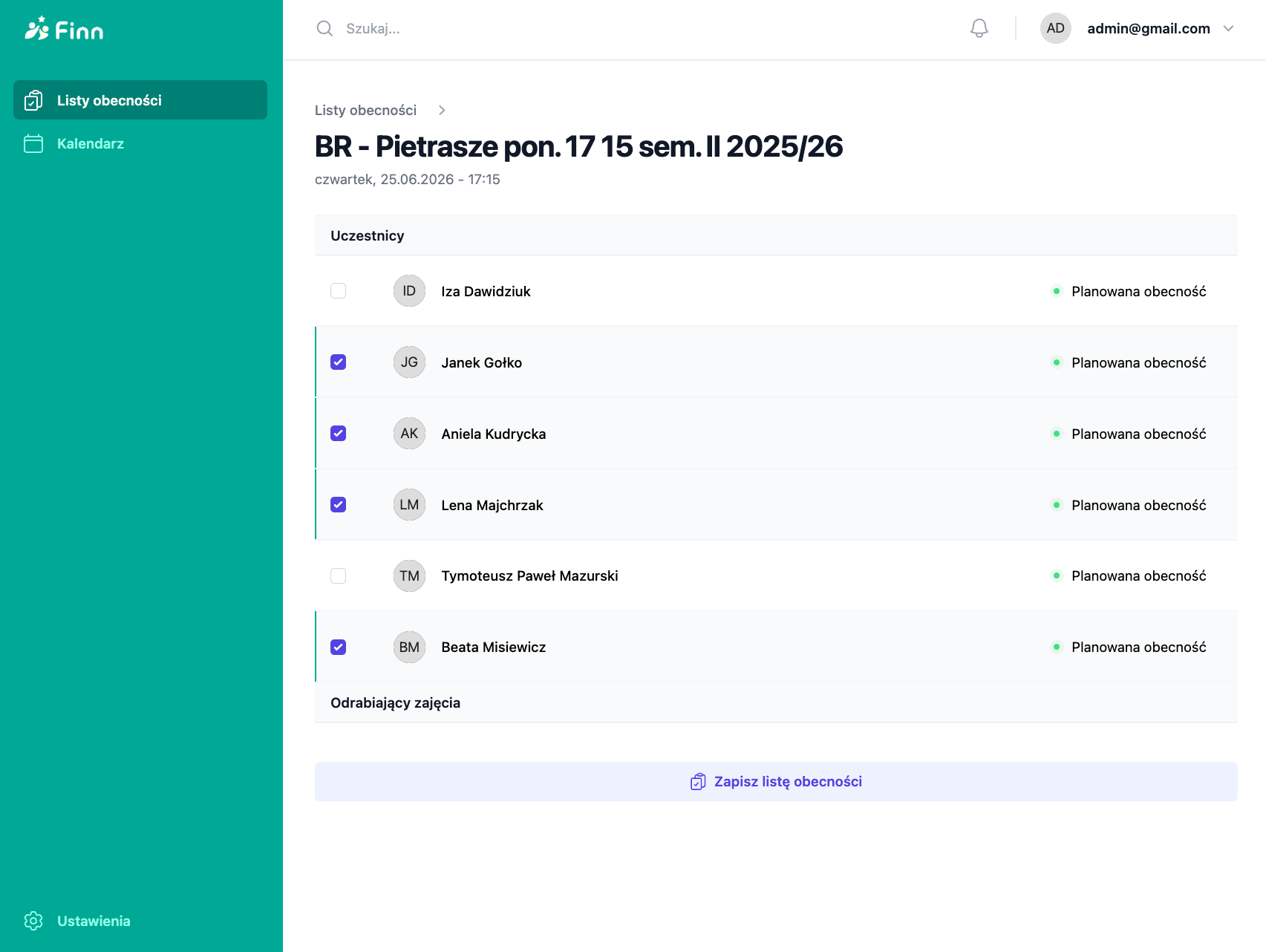Click Janek Gołko's name
This screenshot has height=952, width=1266.
point(481,362)
